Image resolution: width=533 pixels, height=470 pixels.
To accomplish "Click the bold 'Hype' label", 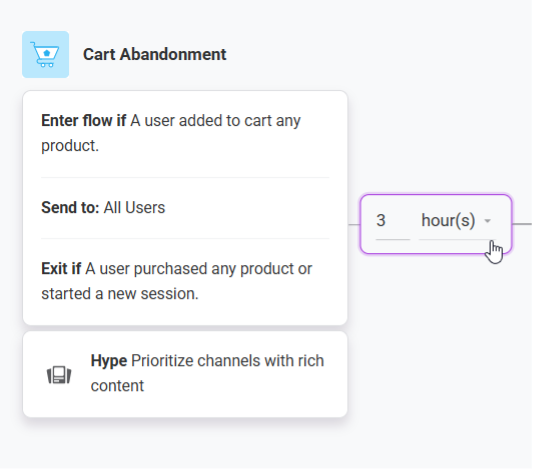I will point(109,361).
